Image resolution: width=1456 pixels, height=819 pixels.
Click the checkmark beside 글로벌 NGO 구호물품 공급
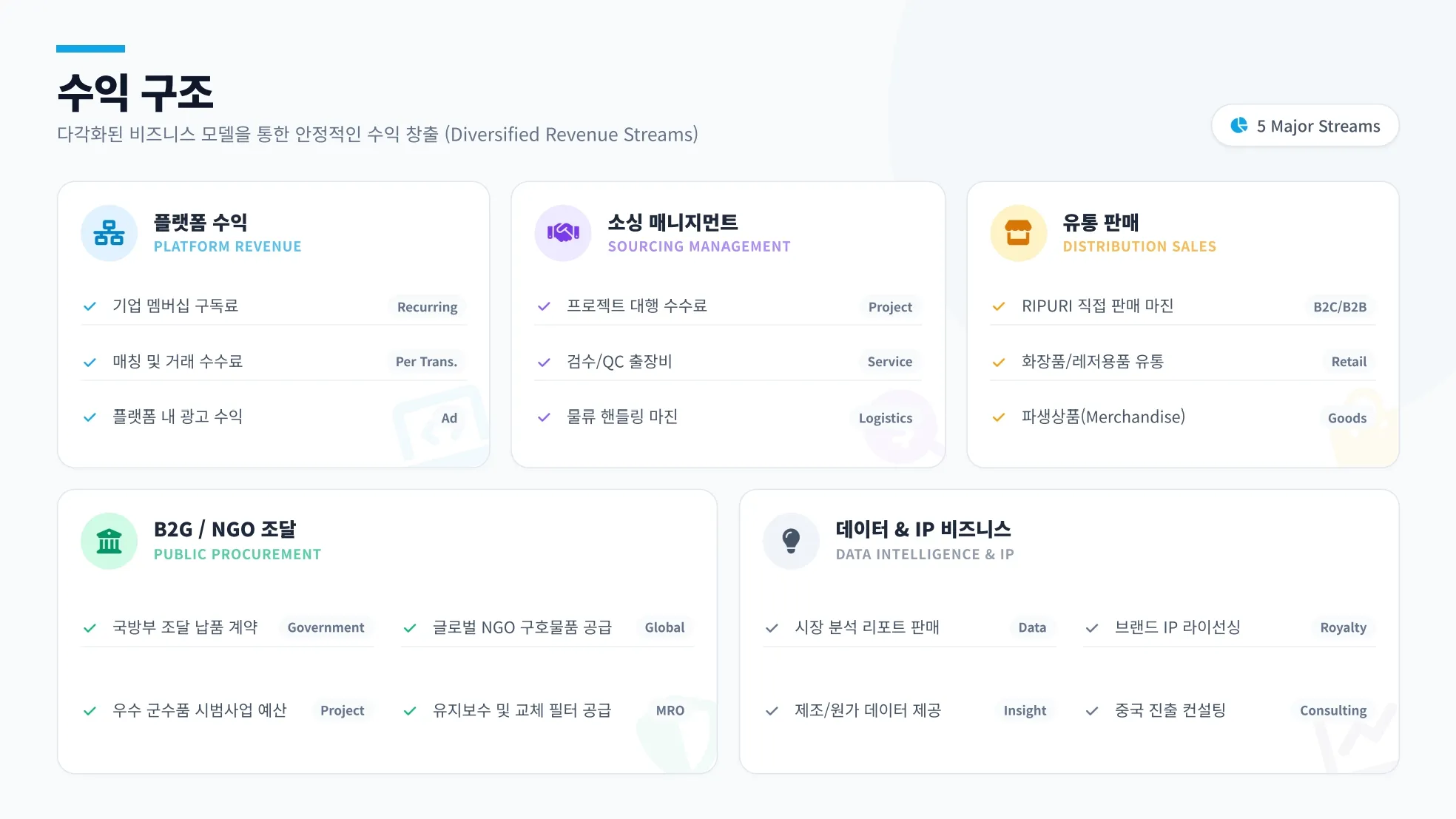tap(410, 628)
